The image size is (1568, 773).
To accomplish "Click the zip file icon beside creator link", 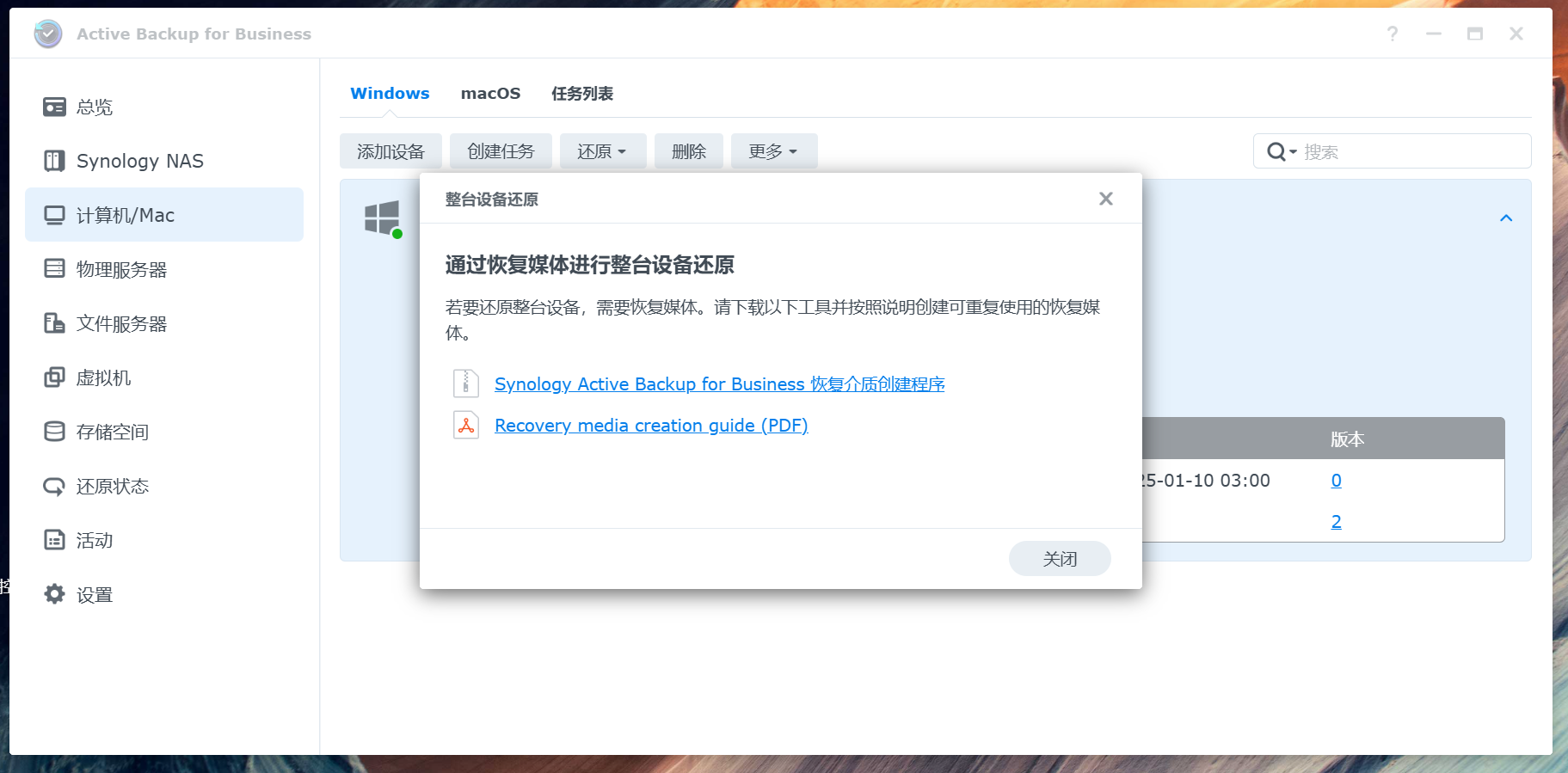I will [466, 383].
